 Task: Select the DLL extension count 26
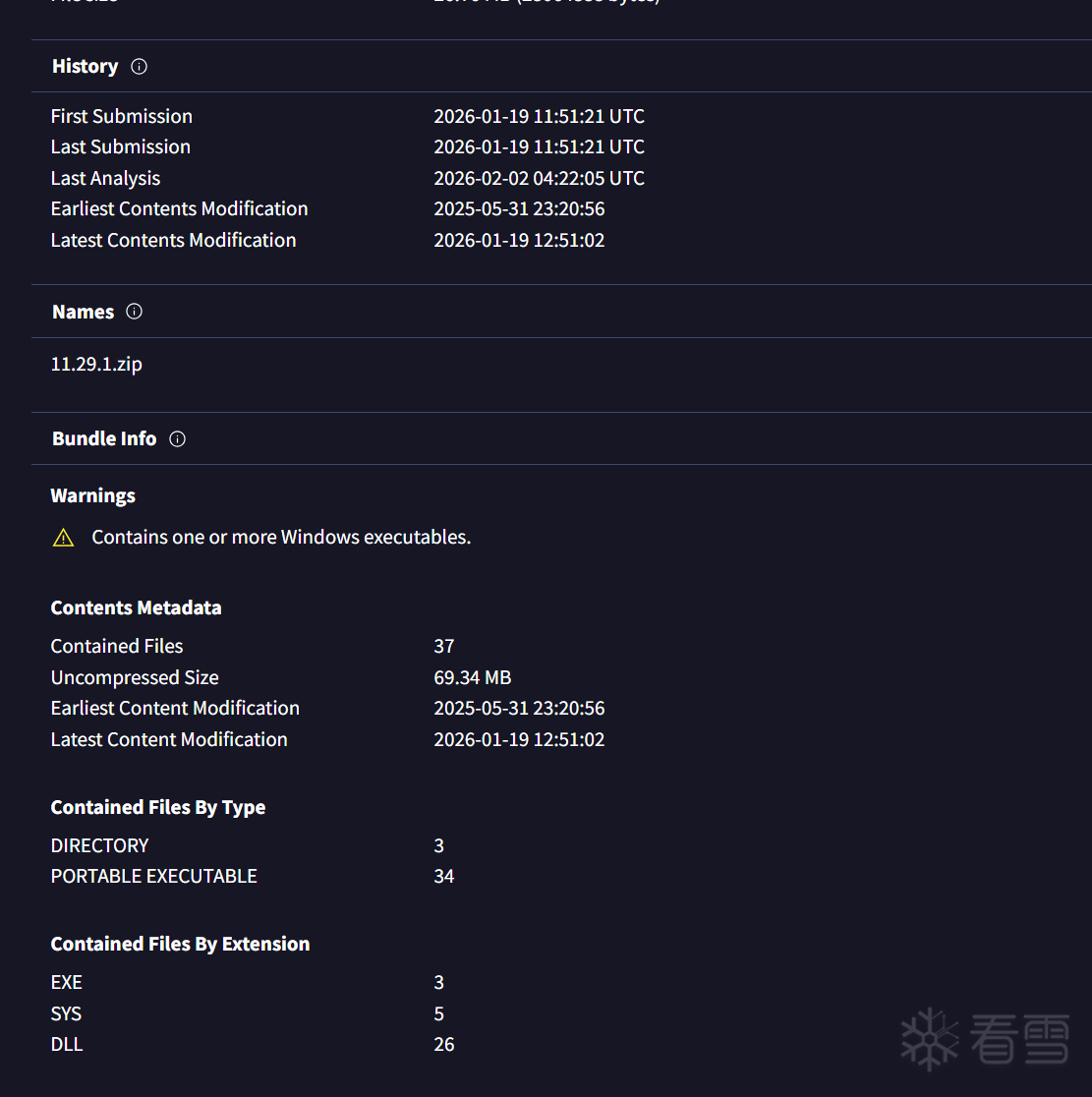click(444, 1044)
